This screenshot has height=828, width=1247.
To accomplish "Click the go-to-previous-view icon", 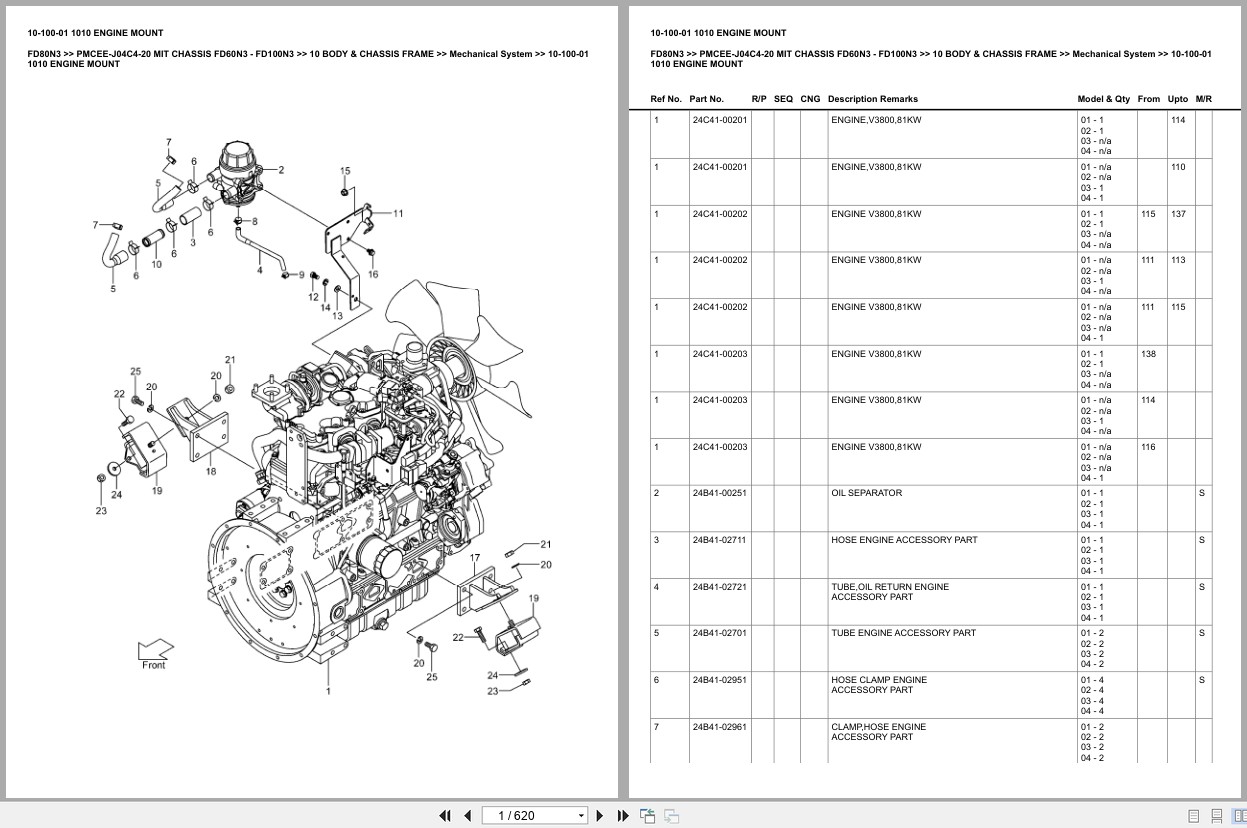I will (x=648, y=815).
